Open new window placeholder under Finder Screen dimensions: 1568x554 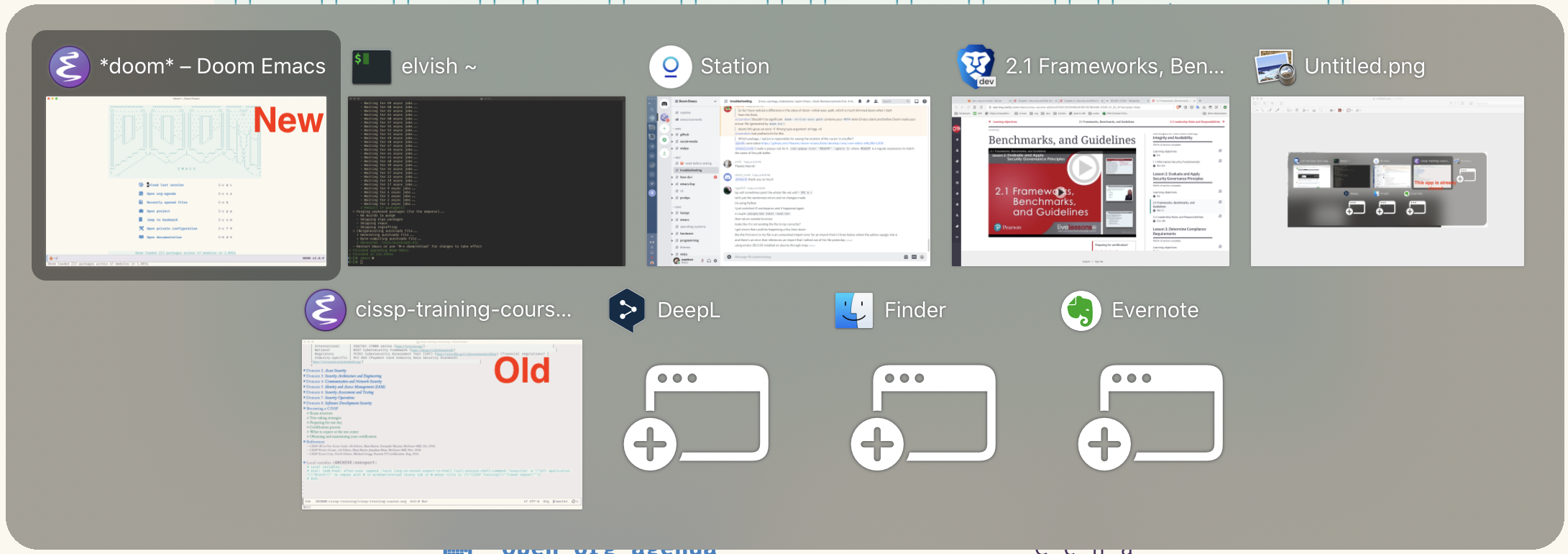pos(923,417)
